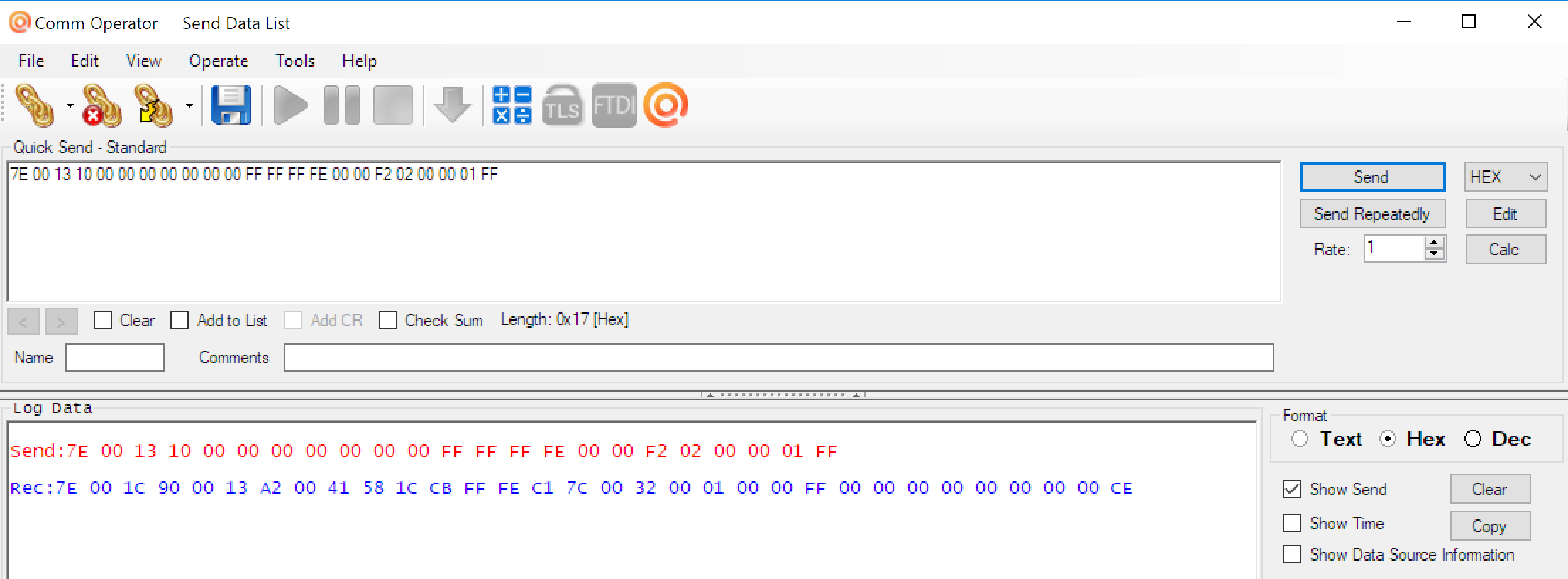Select the Text format radio button
1568x579 pixels.
pos(1300,439)
